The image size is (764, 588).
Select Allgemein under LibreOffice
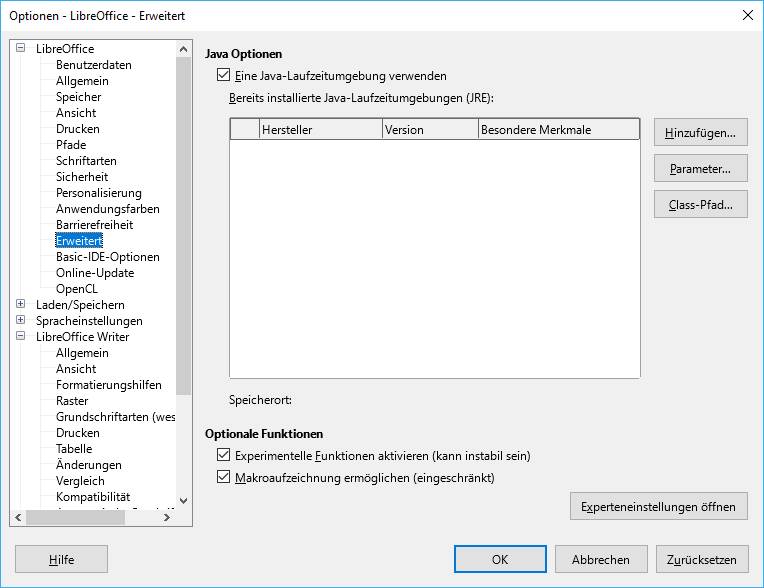82,81
